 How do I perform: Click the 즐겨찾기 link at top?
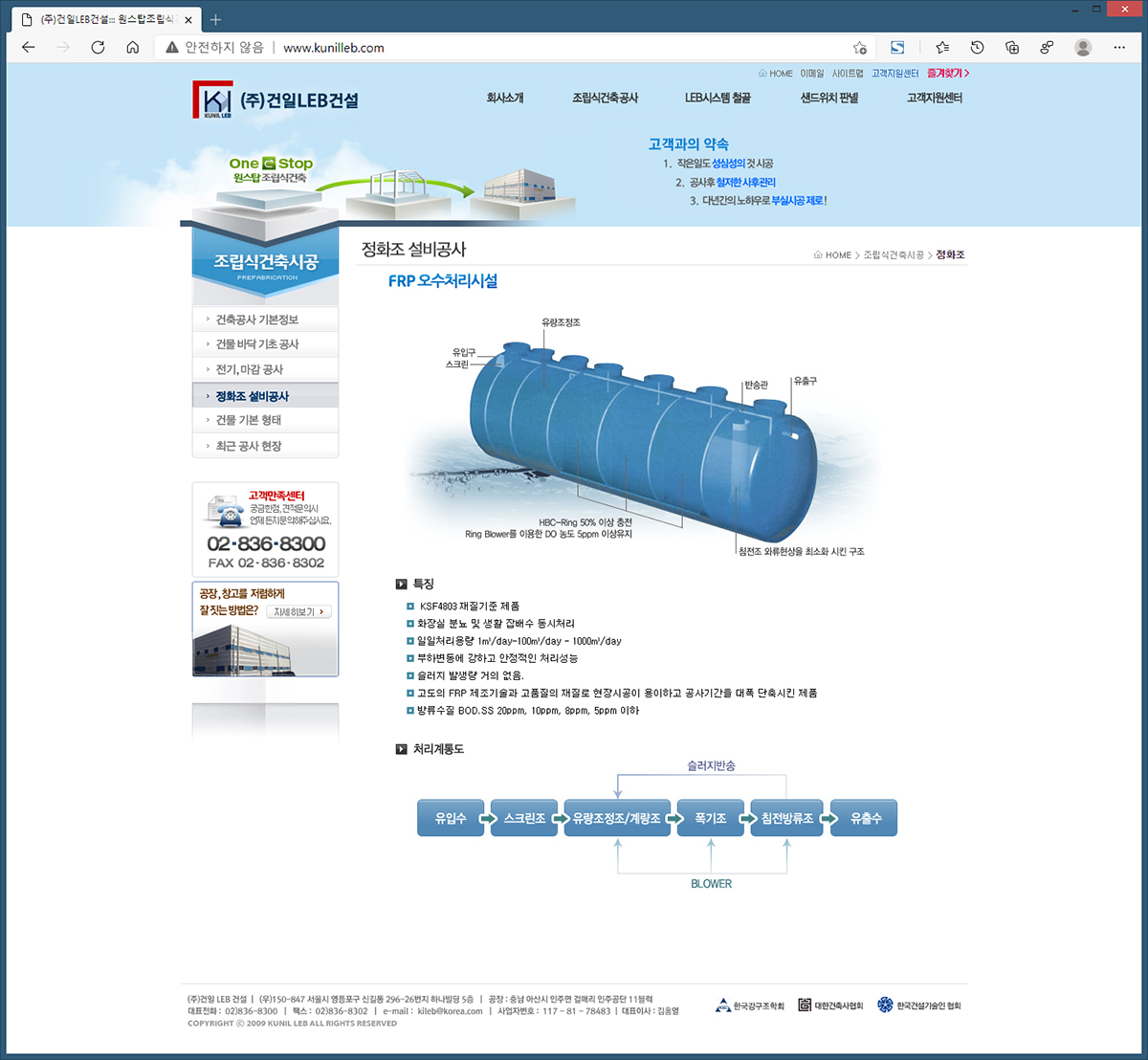click(947, 74)
